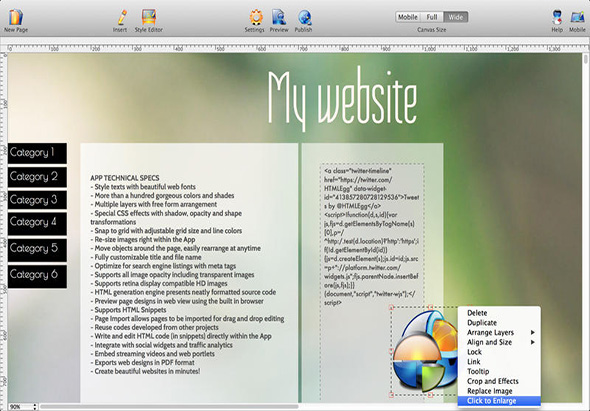Click the Category 4 button
Viewport: 590px width, 411px height.
[37, 223]
